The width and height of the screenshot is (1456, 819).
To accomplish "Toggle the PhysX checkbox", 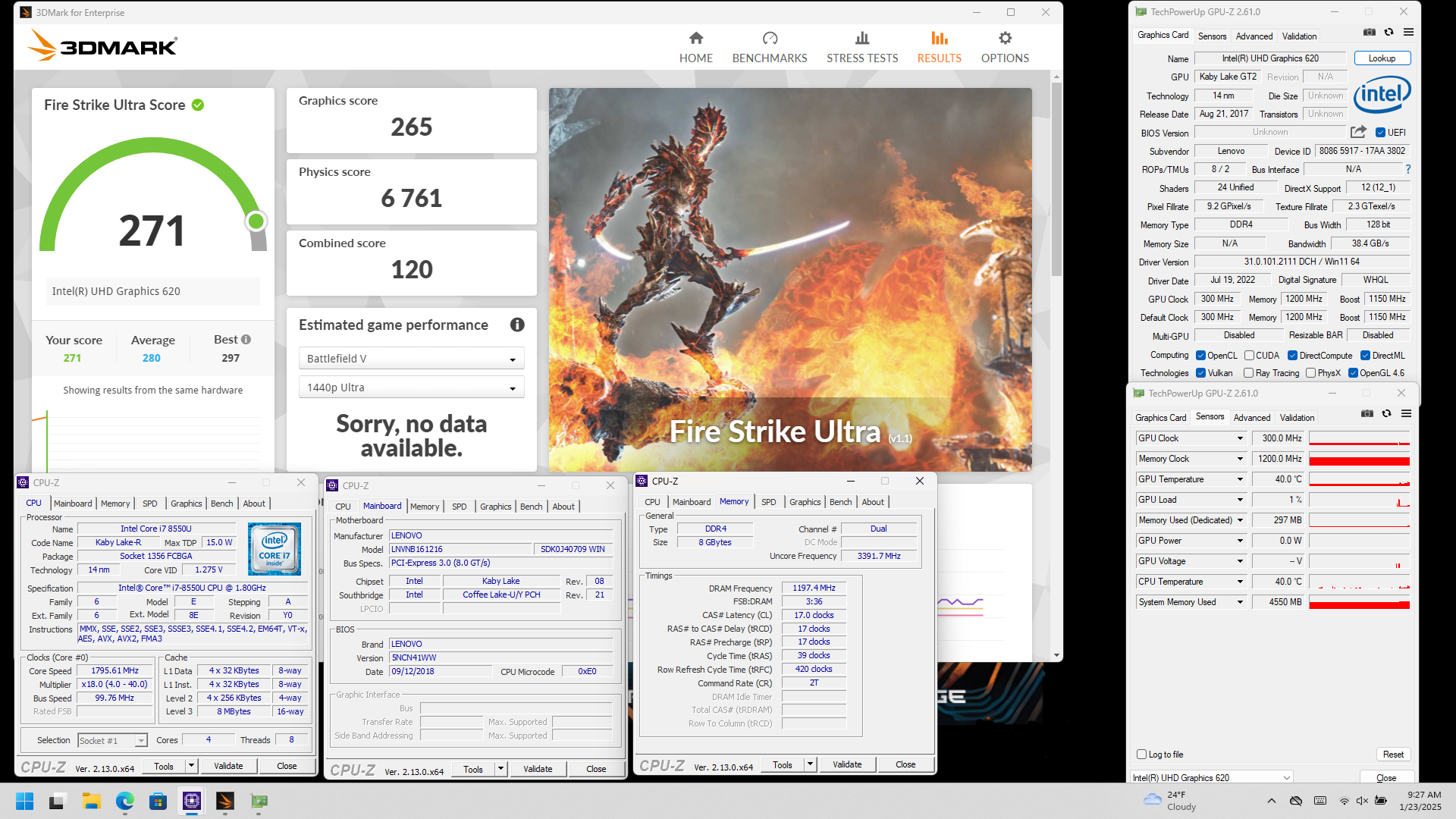I will [x=1310, y=372].
